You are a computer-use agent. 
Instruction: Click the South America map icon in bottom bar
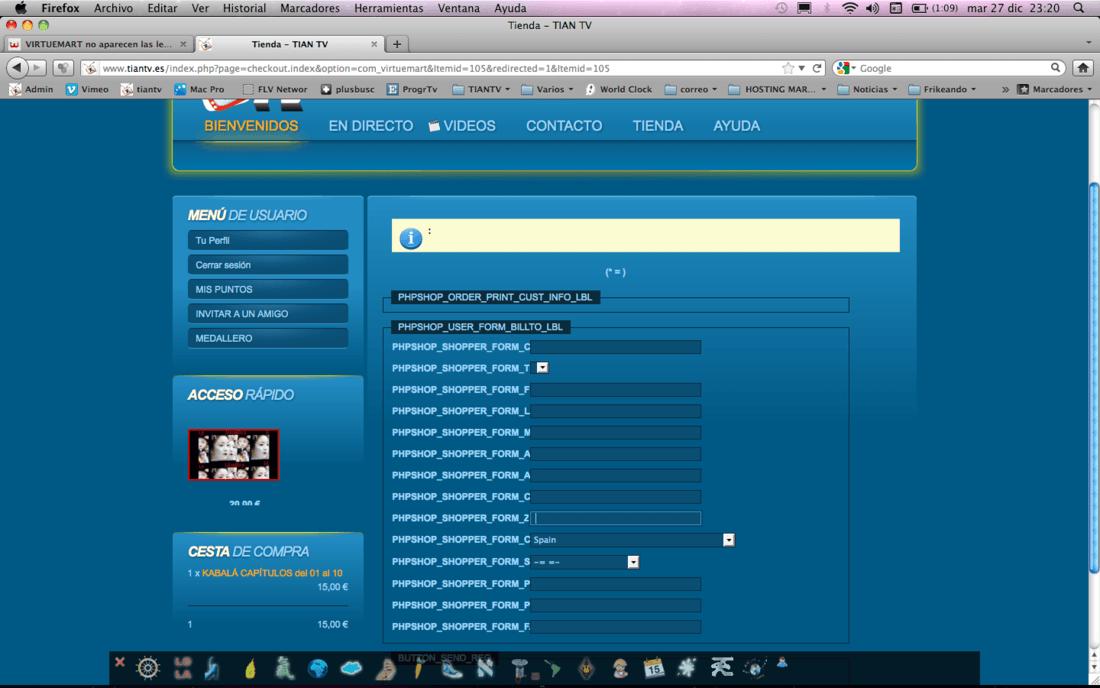[x=553, y=668]
